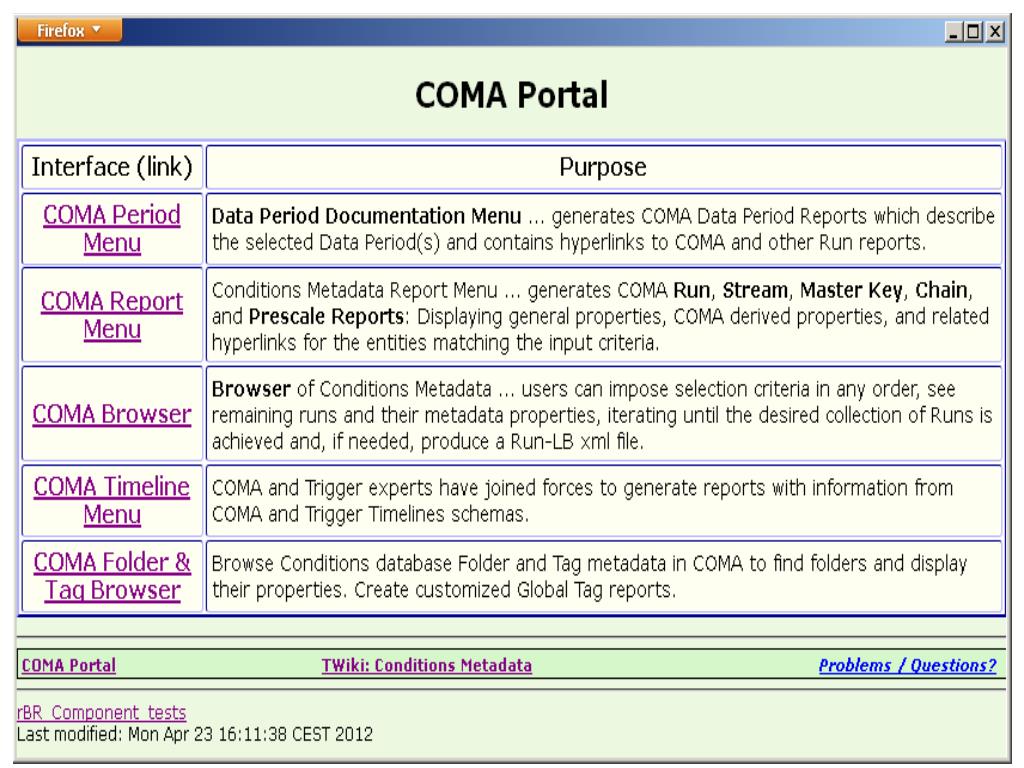The height and width of the screenshot is (768, 1024).
Task: Click the COMA Portal page heading
Action: 511,95
